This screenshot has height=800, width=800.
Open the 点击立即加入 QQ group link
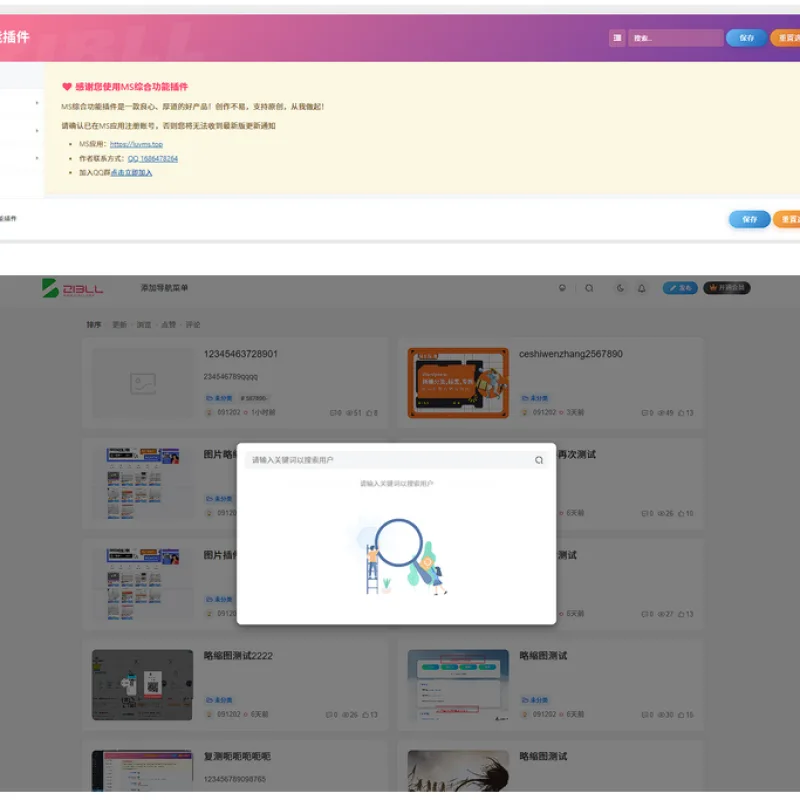point(131,173)
